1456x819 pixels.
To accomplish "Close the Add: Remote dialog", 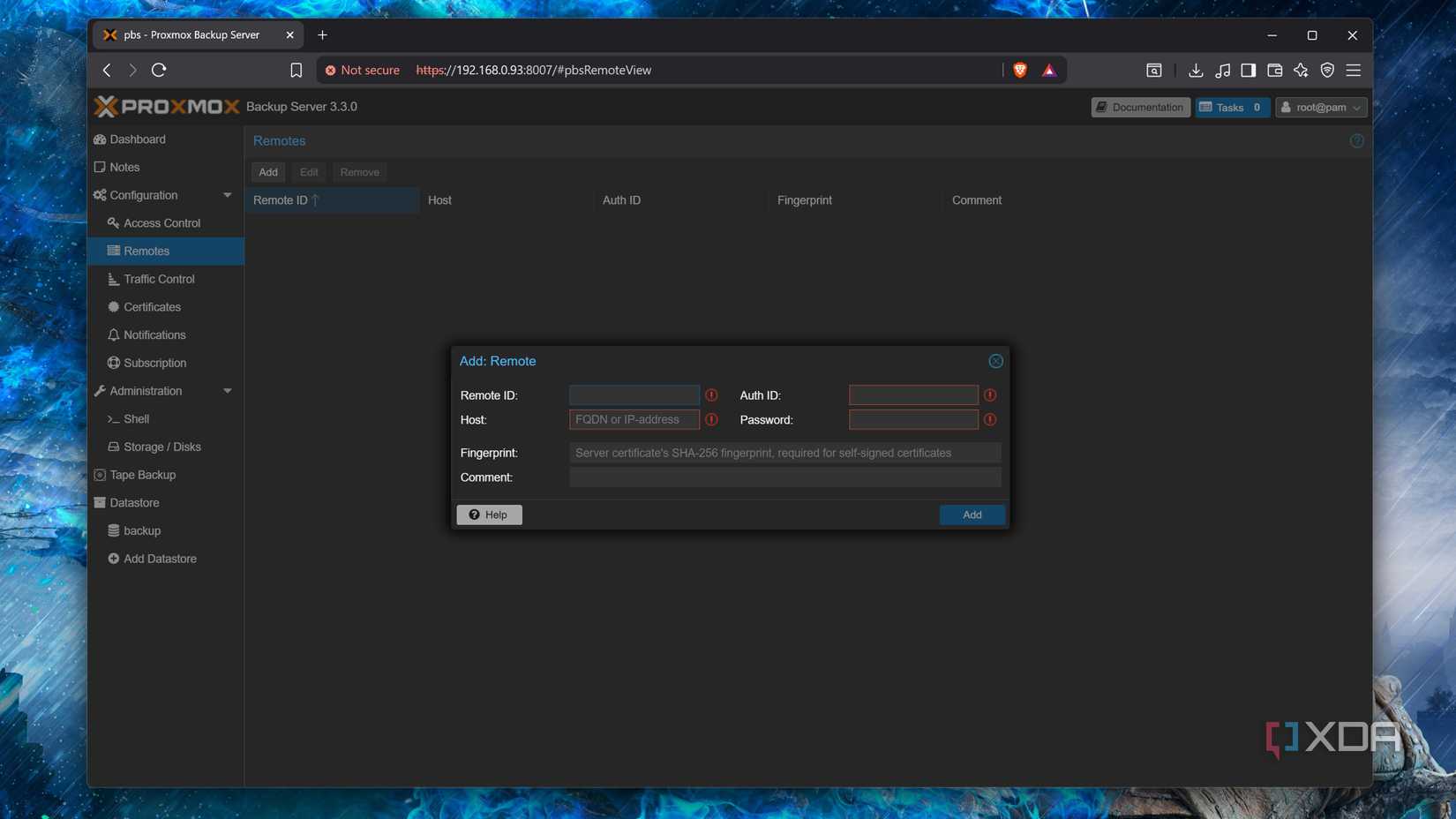I will pyautogui.click(x=995, y=361).
